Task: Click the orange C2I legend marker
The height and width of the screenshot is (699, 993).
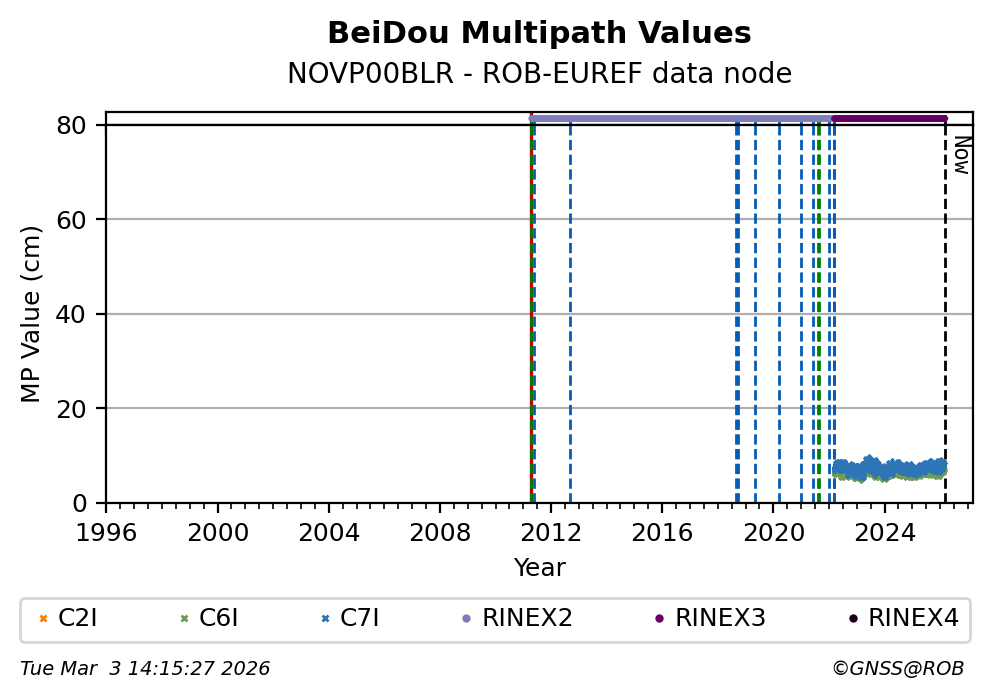Action: pyautogui.click(x=43, y=619)
